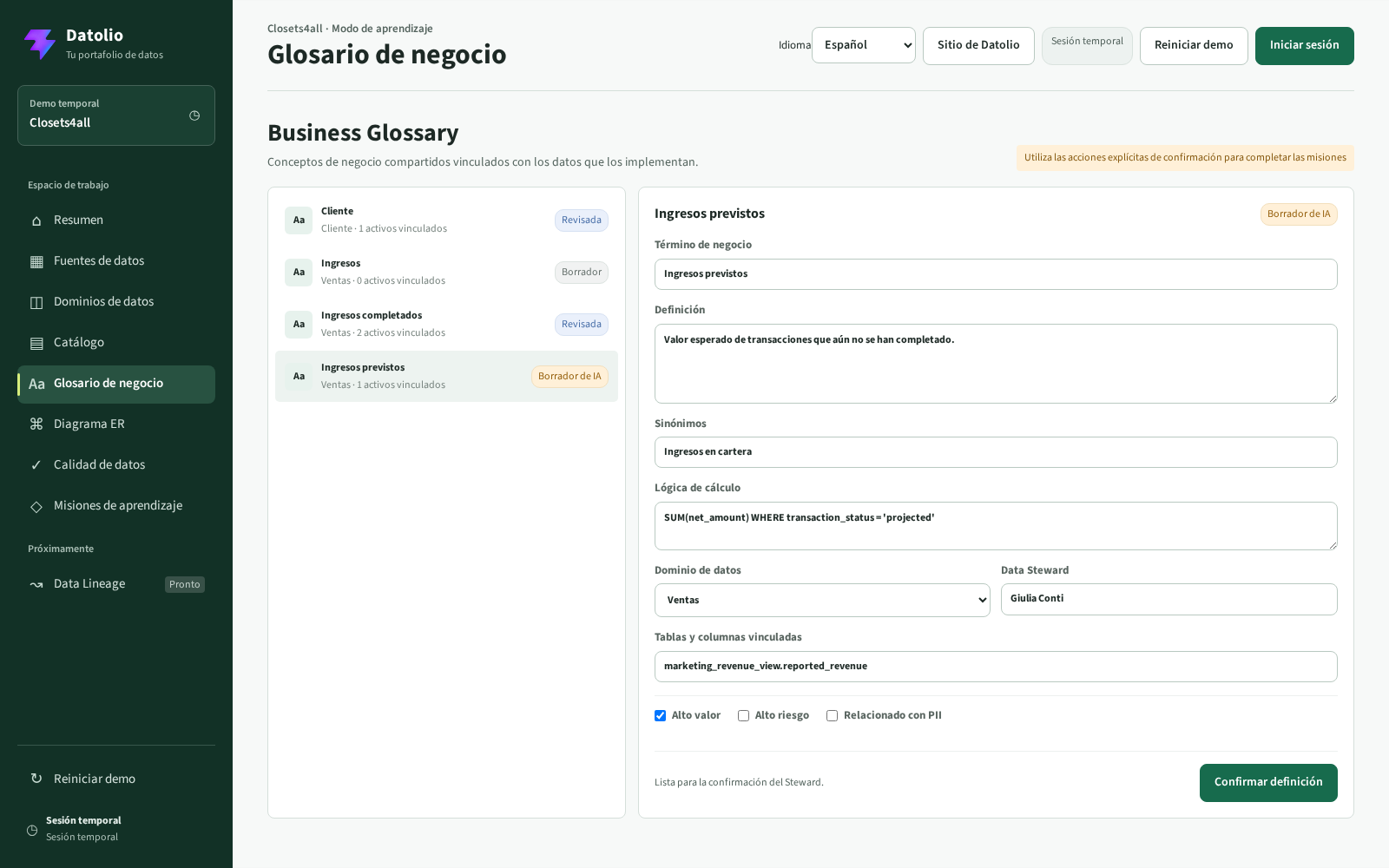
Task: Navigate to Catálogo
Action: pyautogui.click(x=116, y=343)
